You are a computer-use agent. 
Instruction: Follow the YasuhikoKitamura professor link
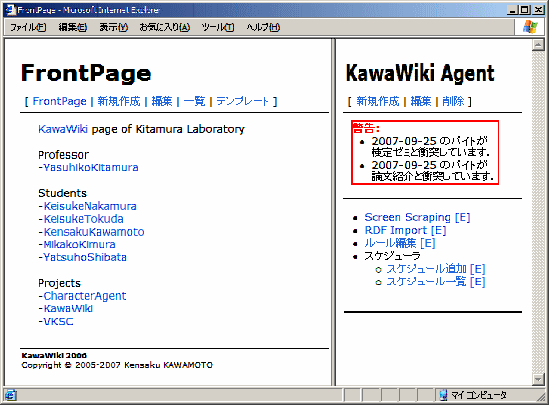point(91,167)
